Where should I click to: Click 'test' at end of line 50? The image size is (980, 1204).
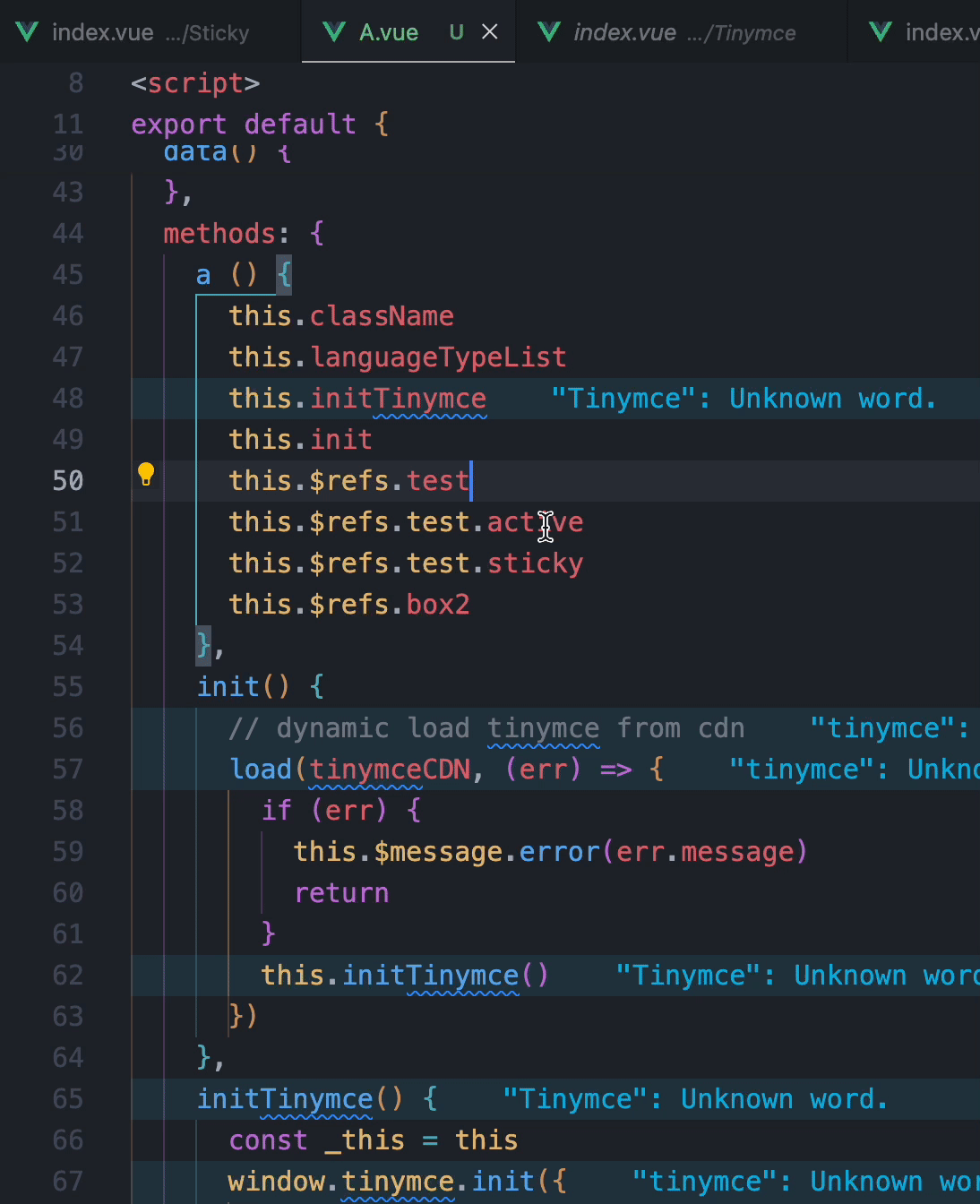click(x=438, y=481)
